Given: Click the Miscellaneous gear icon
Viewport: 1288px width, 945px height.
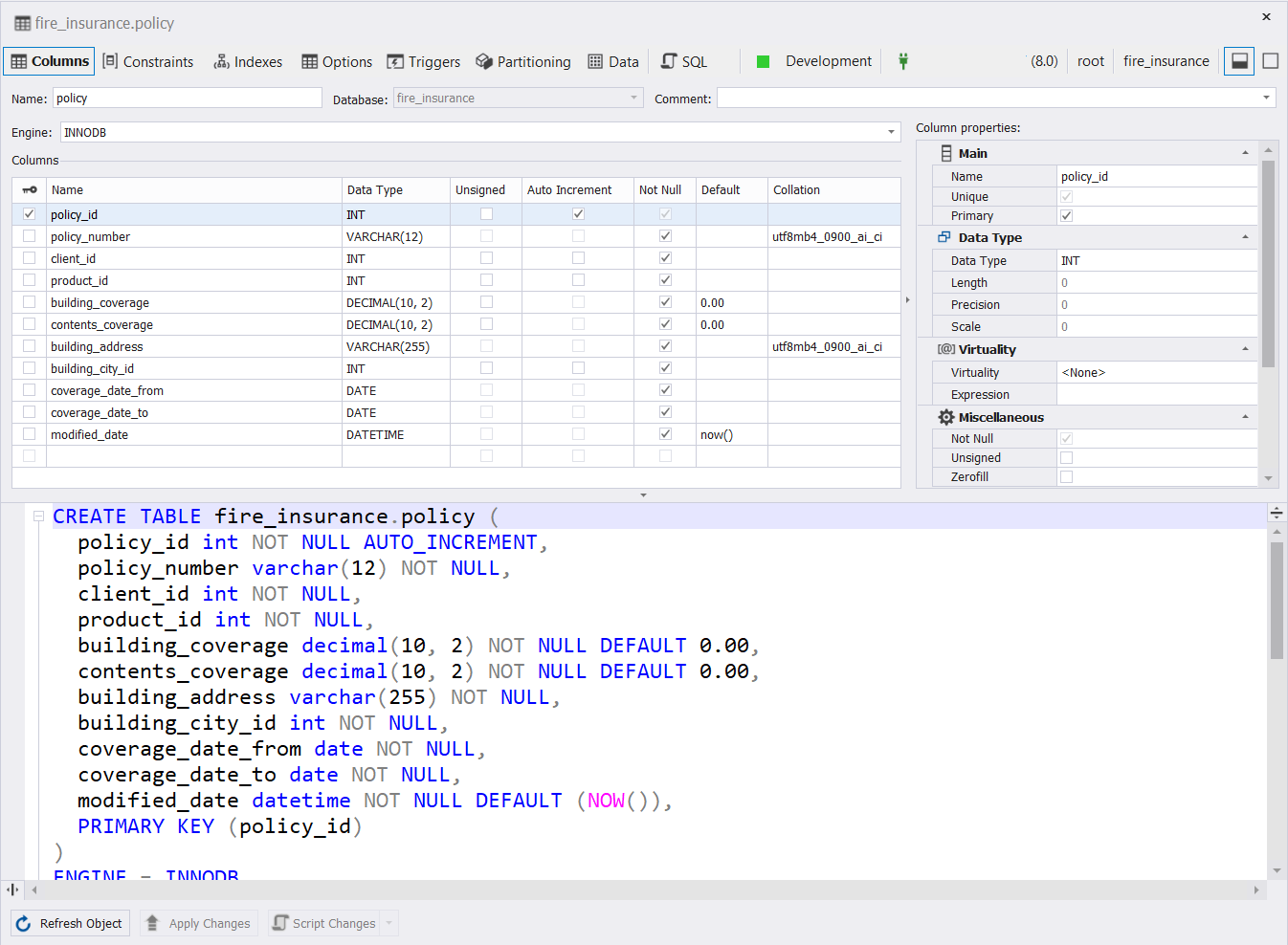Looking at the screenshot, I should (x=946, y=417).
